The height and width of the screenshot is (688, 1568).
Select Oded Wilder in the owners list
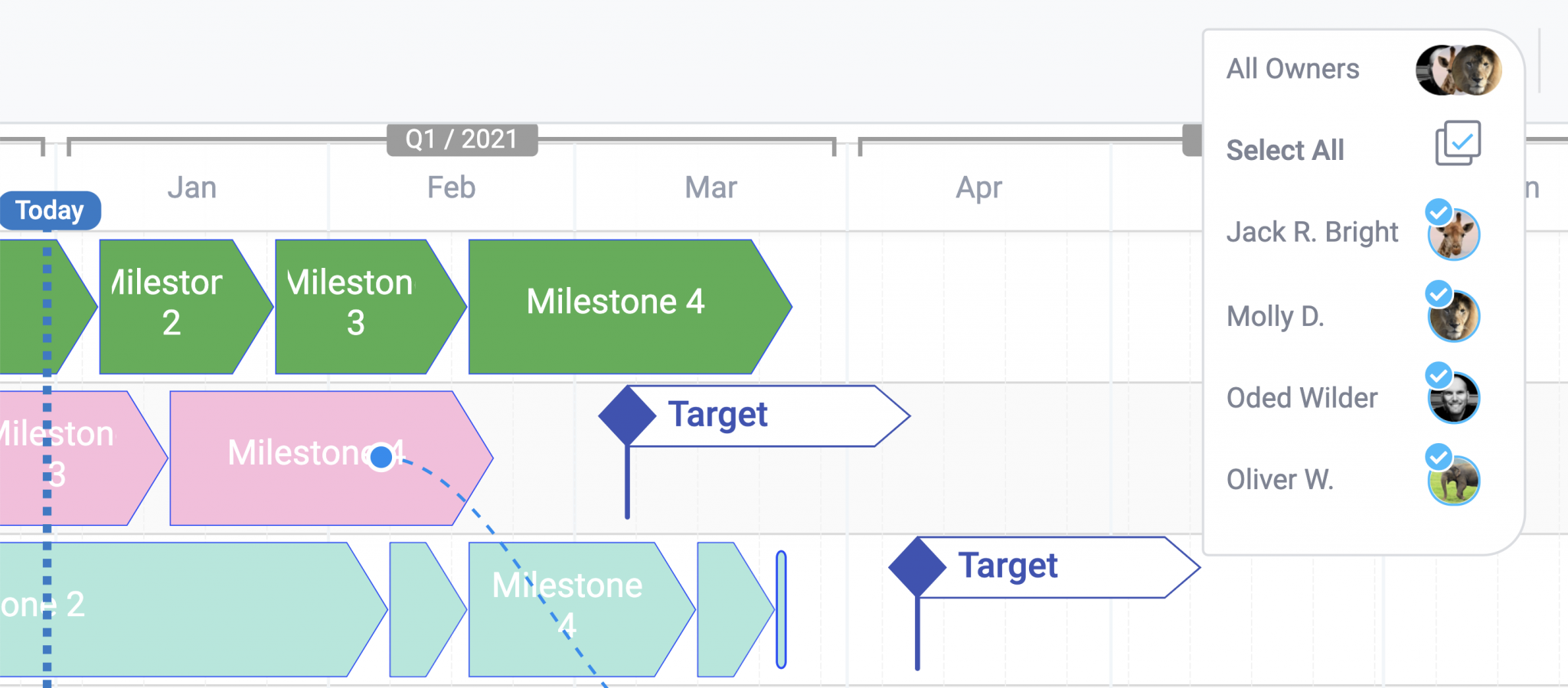pos(1302,398)
